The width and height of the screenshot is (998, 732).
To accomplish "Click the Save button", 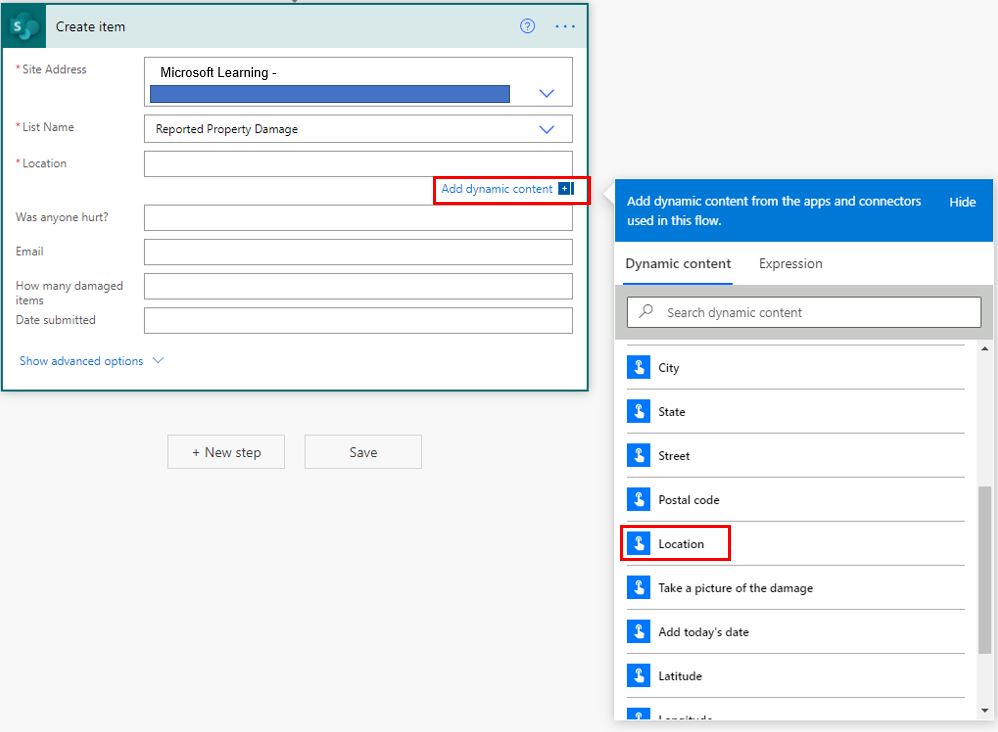I will click(363, 452).
